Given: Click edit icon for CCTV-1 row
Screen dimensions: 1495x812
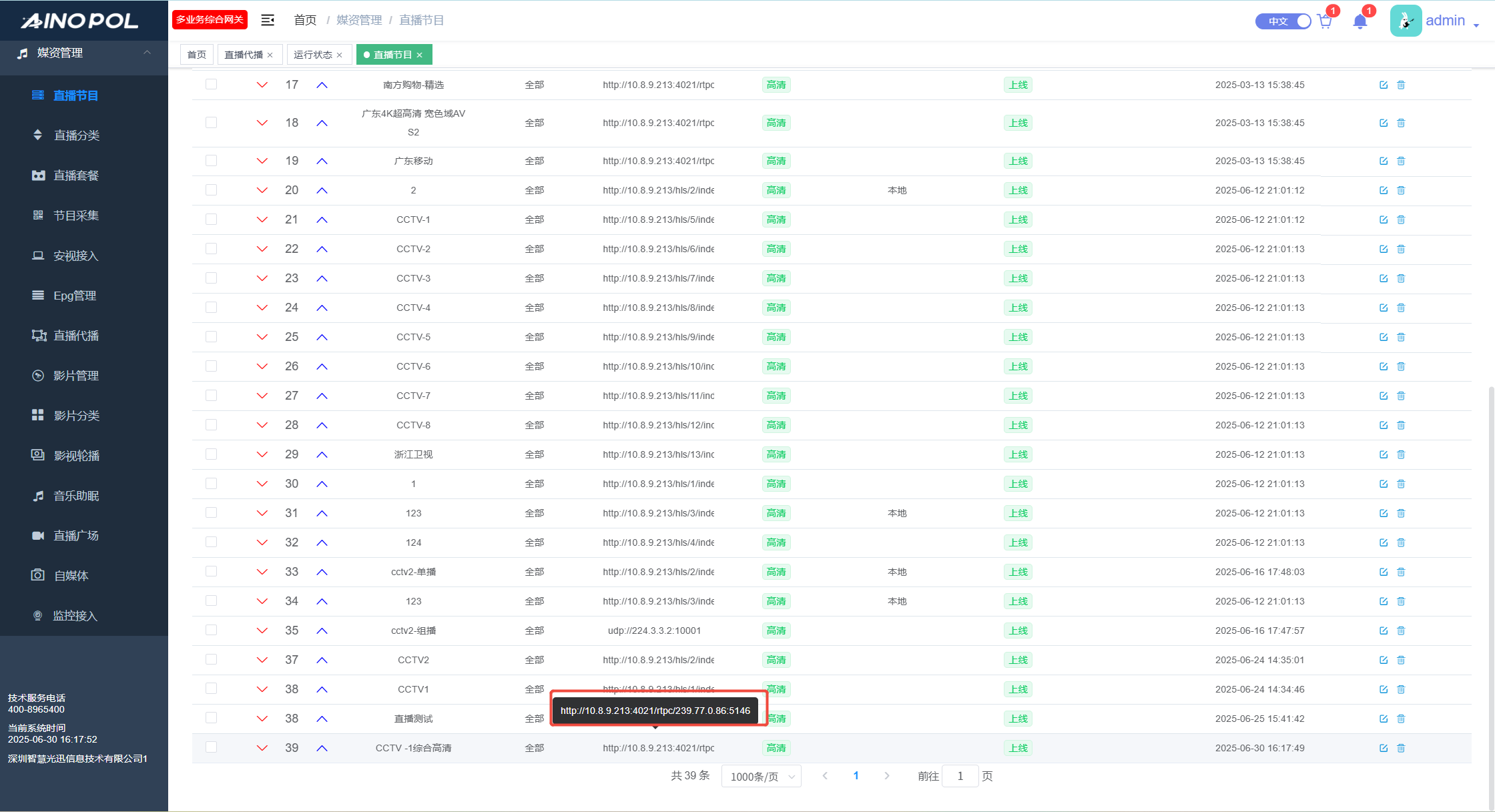Looking at the screenshot, I should point(1384,220).
